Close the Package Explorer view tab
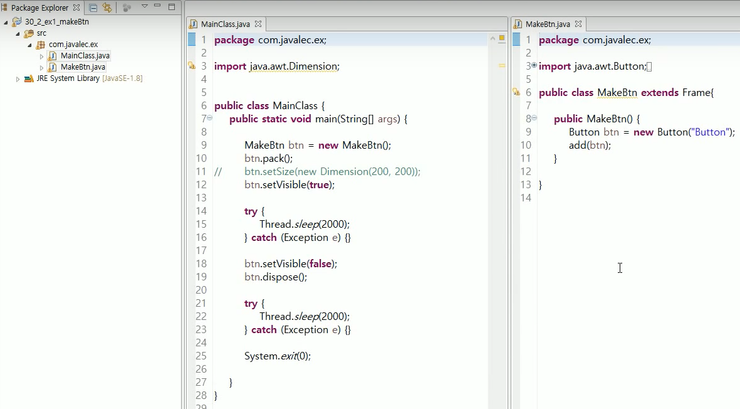The height and width of the screenshot is (409, 740). pos(78,8)
